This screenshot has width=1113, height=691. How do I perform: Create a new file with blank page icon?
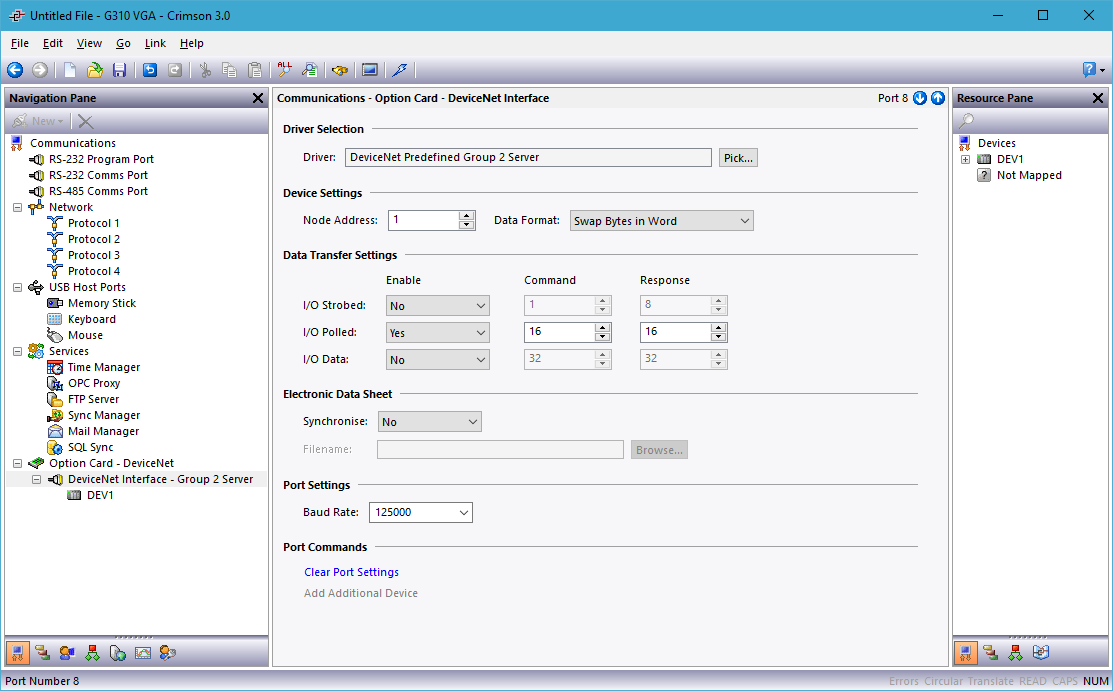click(70, 70)
